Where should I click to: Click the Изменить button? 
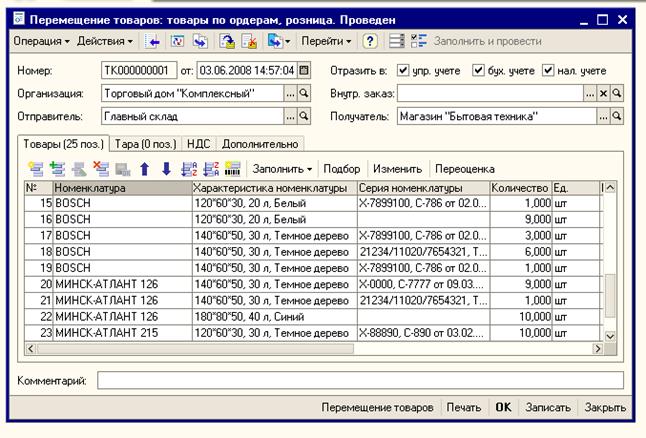coord(398,169)
